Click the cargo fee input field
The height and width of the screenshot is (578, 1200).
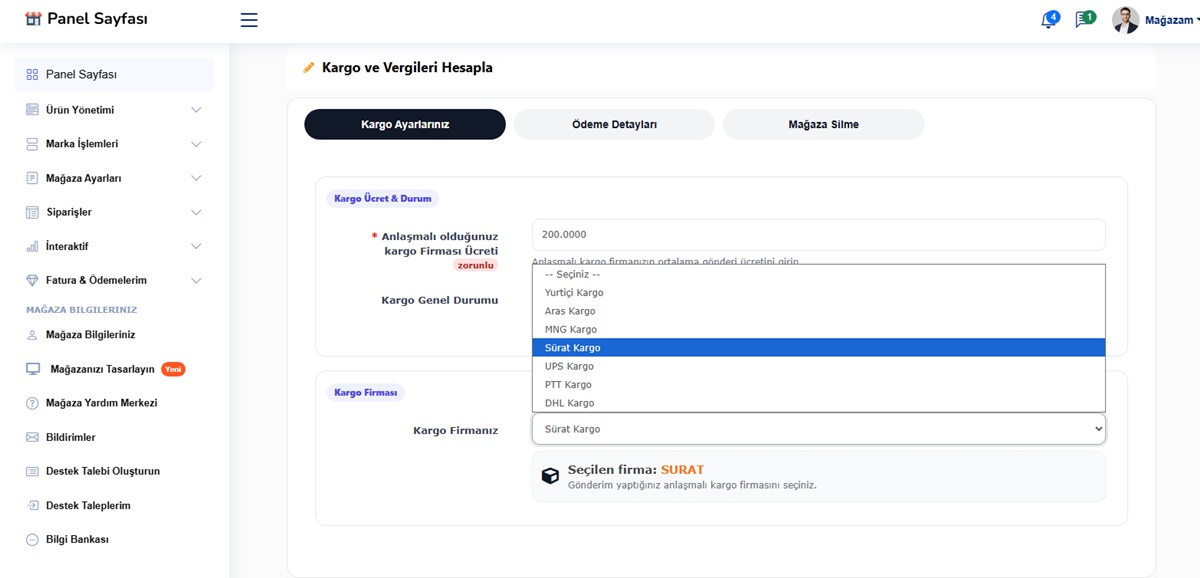818,235
